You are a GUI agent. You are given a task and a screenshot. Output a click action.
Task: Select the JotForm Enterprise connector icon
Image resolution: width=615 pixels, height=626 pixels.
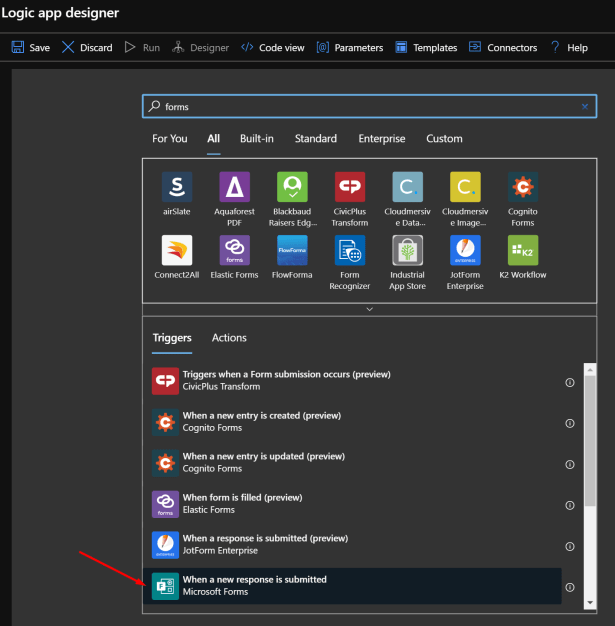[465, 250]
